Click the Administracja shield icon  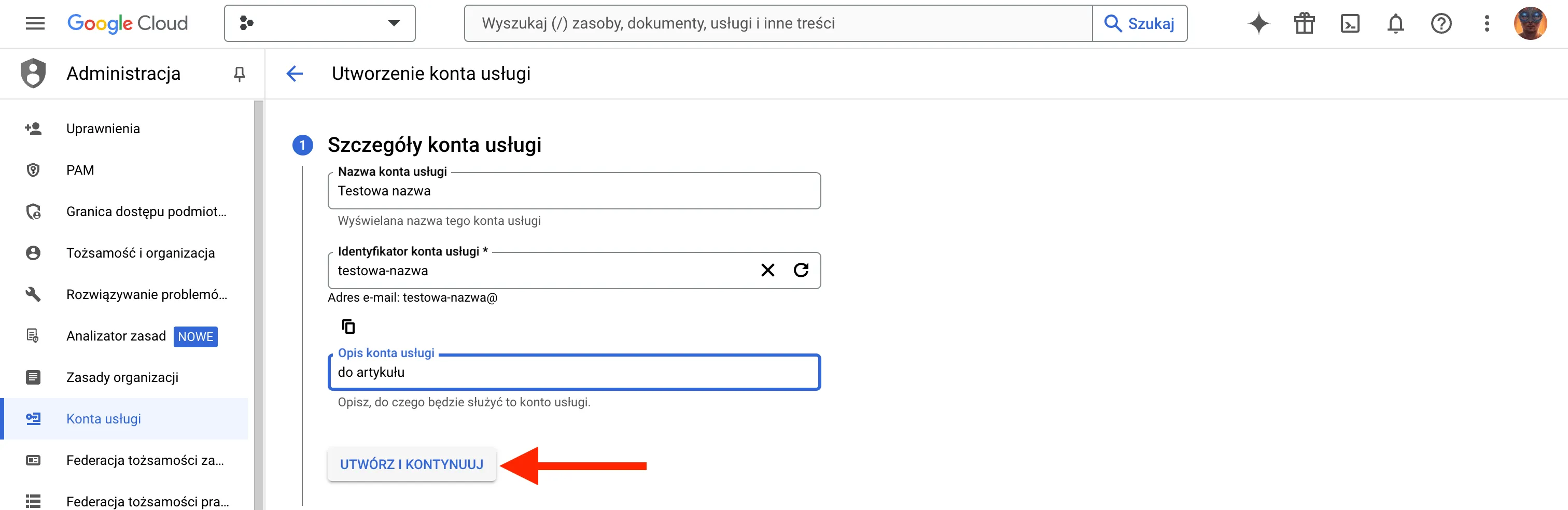34,73
